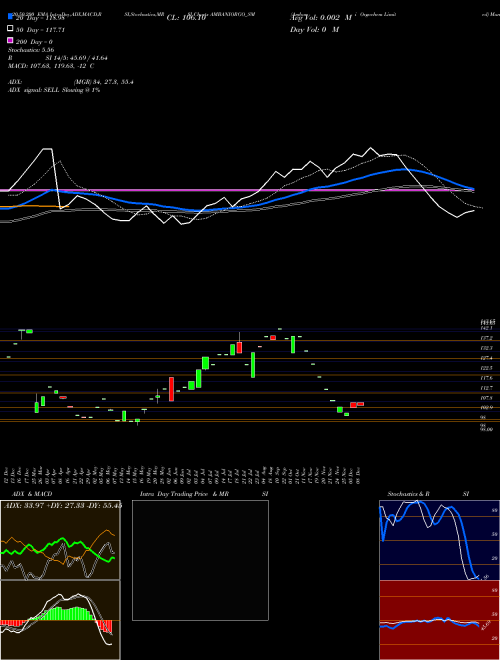Click the 'MACD: 107.68, 119.68, -12 C' line
The height and width of the screenshot is (660, 500).
(51, 66)
